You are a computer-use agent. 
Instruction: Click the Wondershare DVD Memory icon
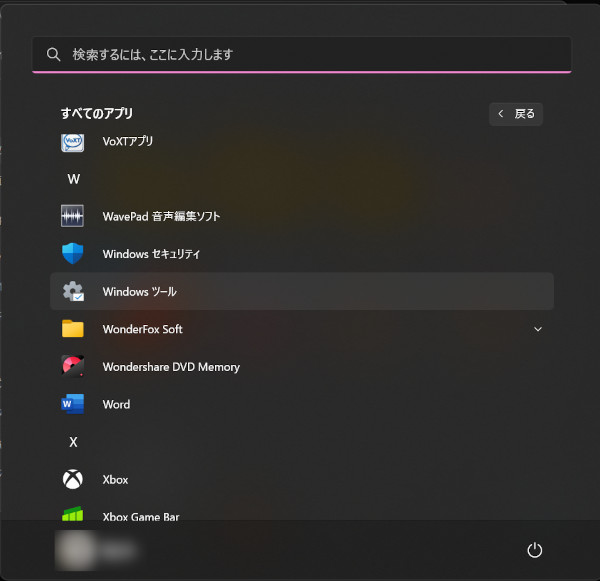73,366
